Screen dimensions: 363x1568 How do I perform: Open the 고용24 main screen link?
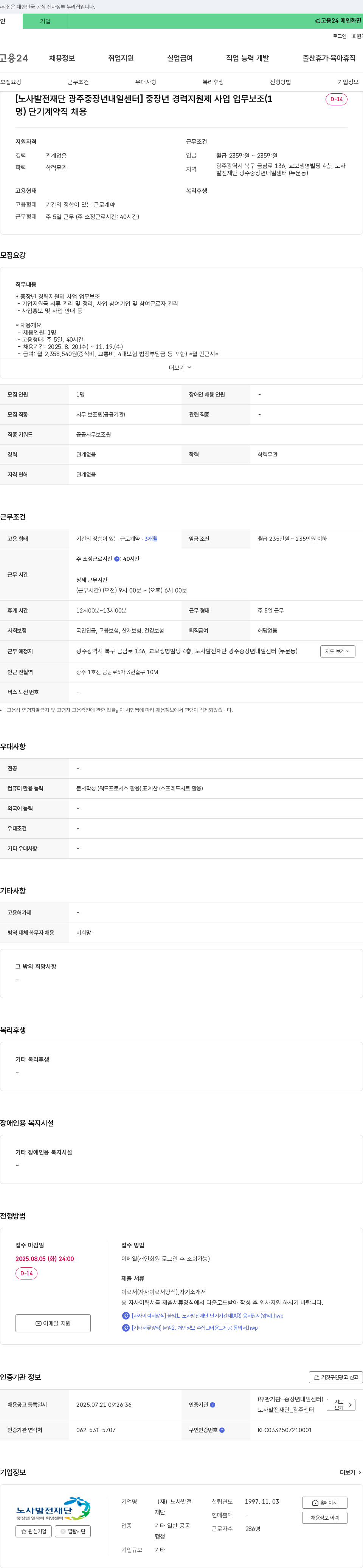338,21
